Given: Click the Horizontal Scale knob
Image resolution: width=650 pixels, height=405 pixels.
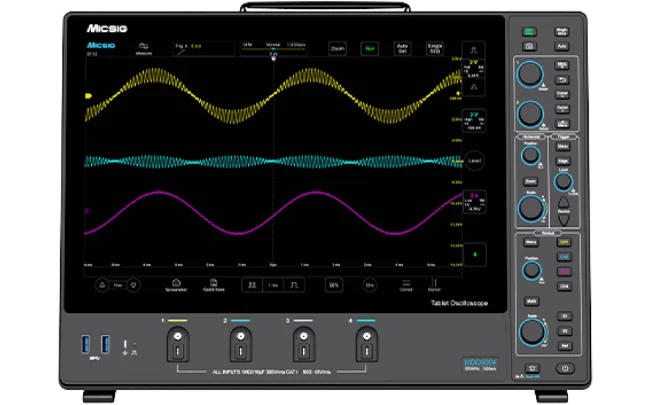Looking at the screenshot, I should (531, 208).
